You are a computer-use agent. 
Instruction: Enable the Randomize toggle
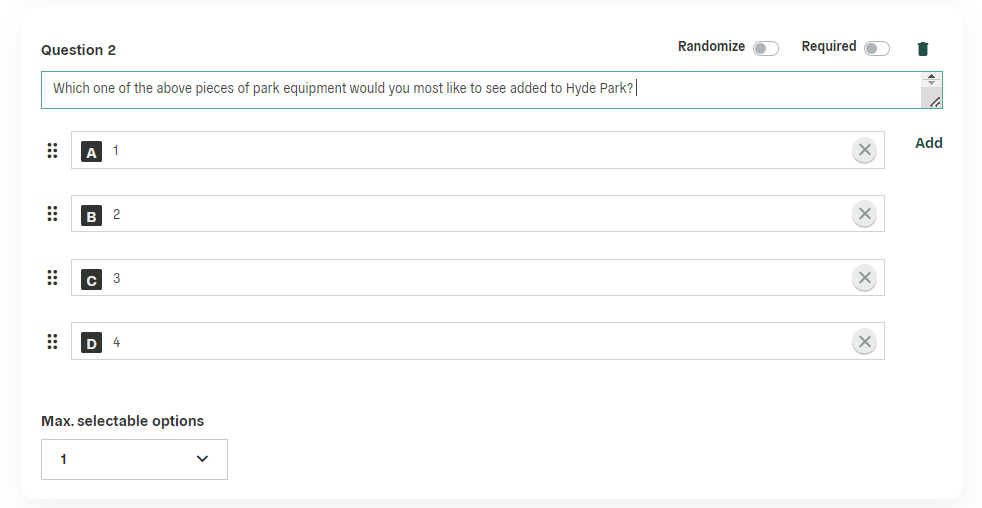766,49
